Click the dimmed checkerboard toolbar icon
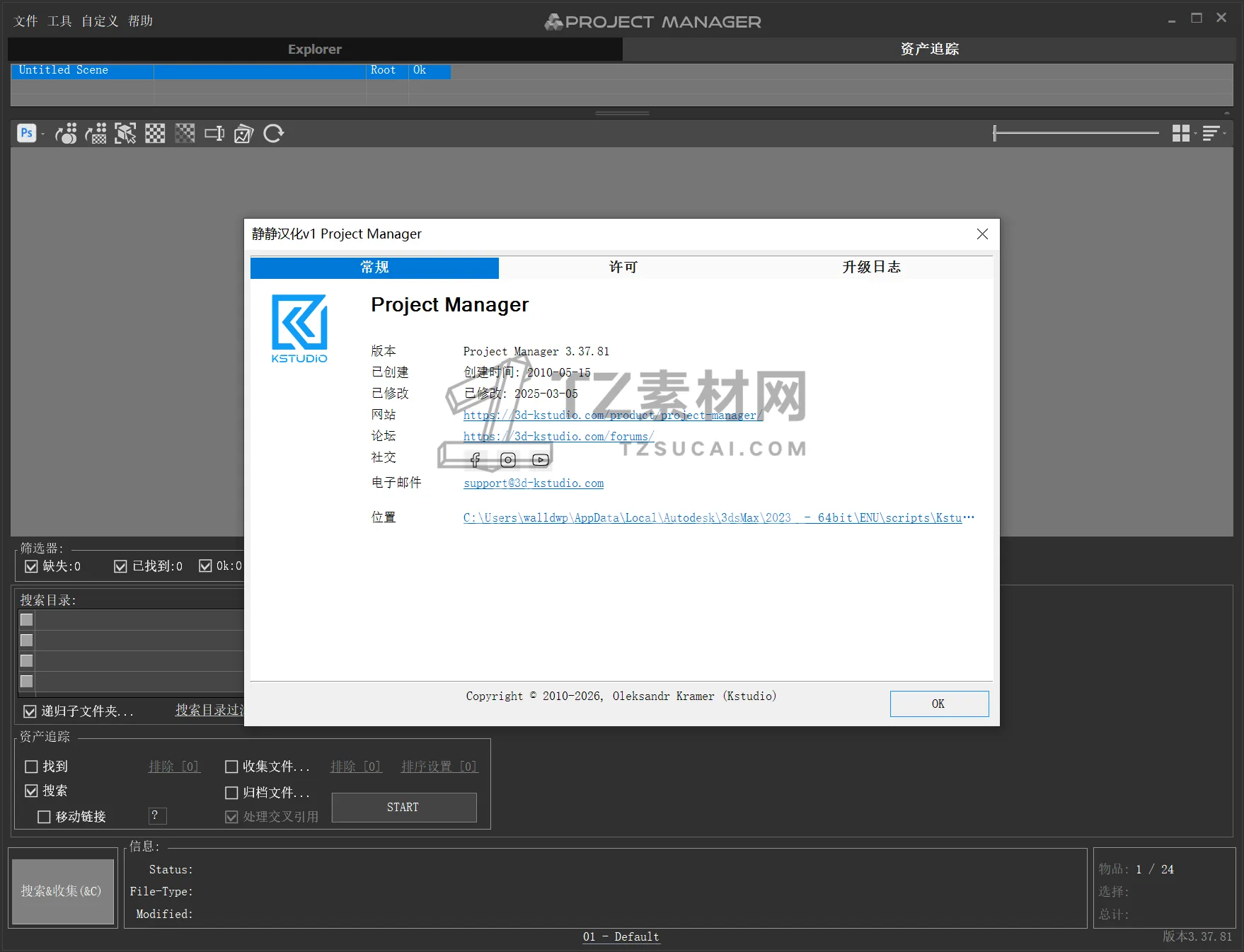The image size is (1244, 952). [x=185, y=133]
